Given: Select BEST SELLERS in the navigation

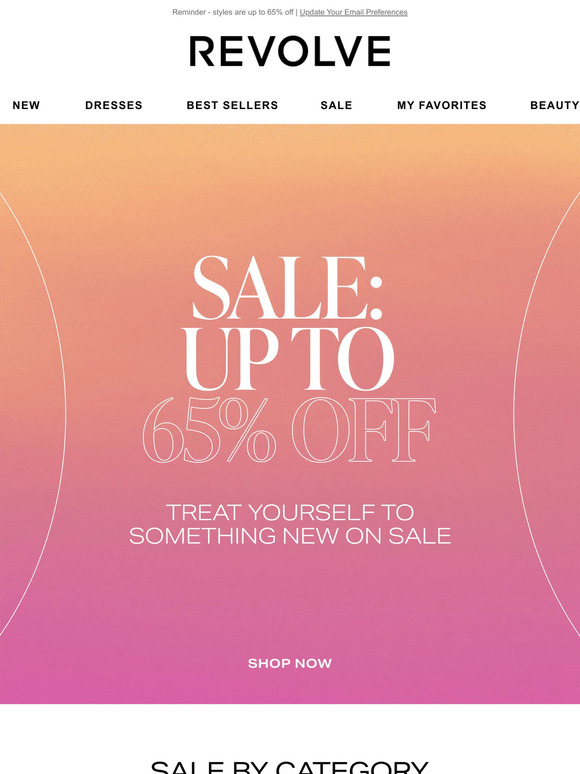Looking at the screenshot, I should click(232, 105).
